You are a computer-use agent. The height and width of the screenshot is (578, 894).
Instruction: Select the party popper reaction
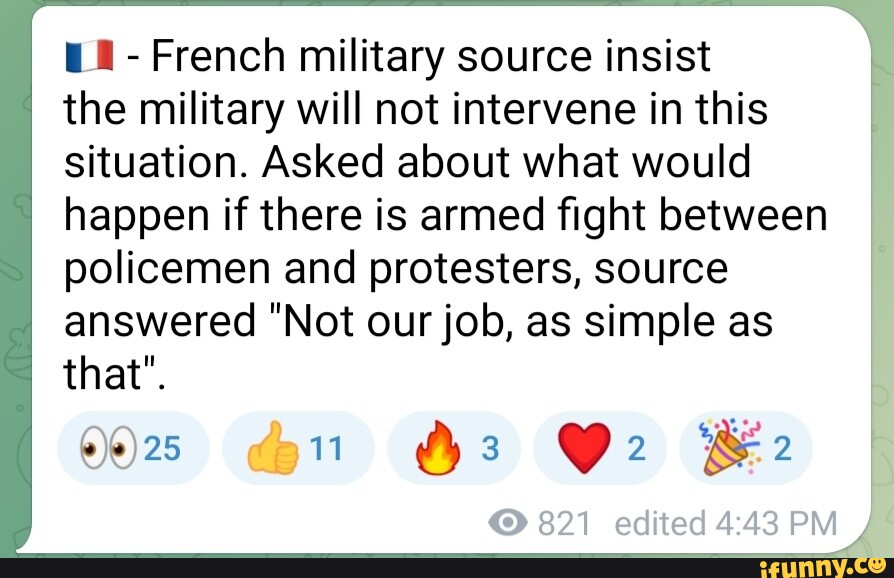pos(746,448)
